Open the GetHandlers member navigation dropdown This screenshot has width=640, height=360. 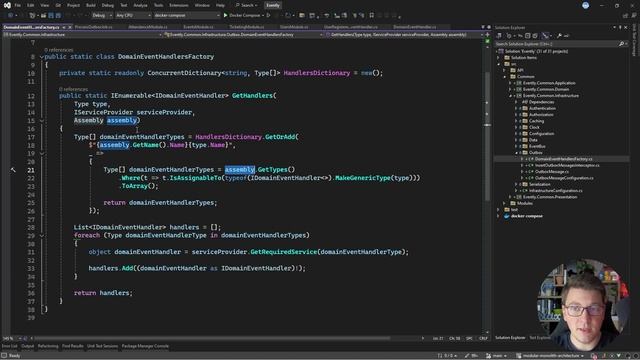404,35
